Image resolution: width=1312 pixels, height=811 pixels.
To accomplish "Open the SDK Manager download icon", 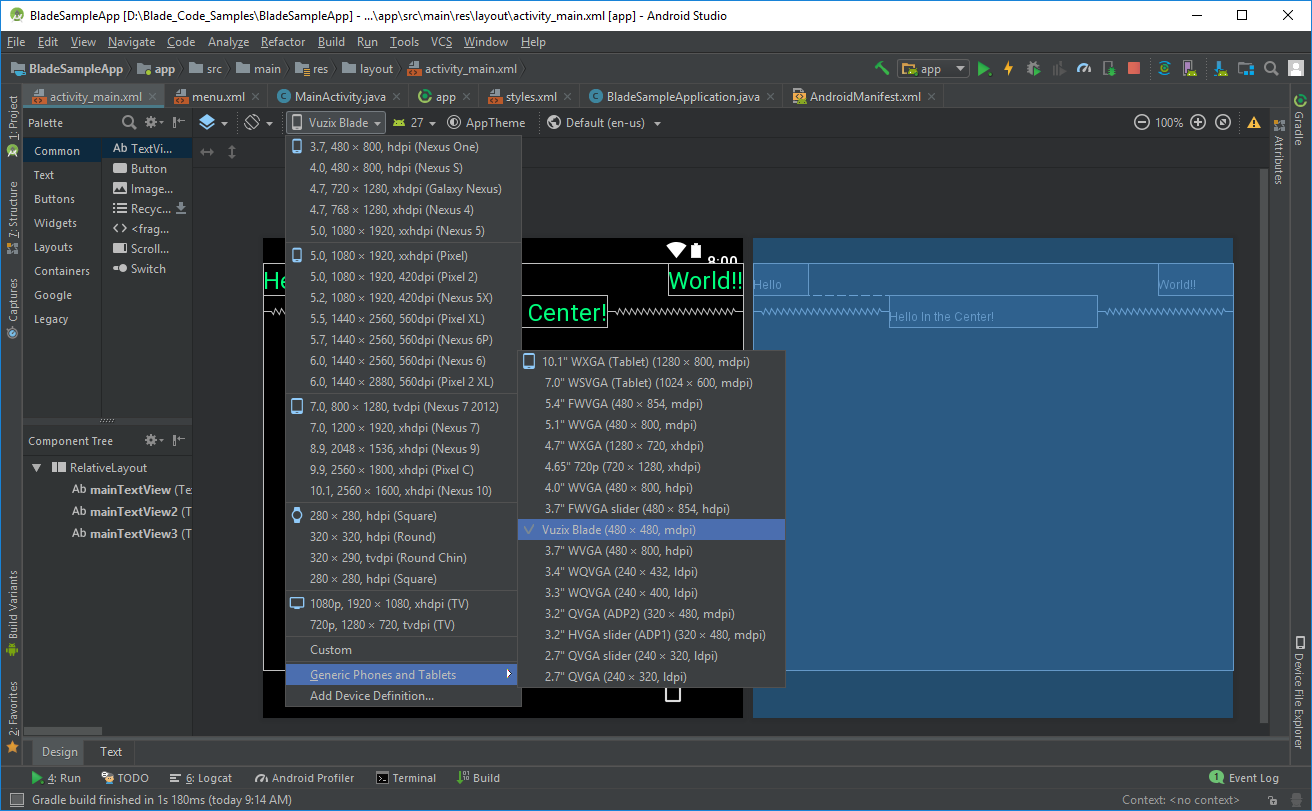I will [1221, 69].
